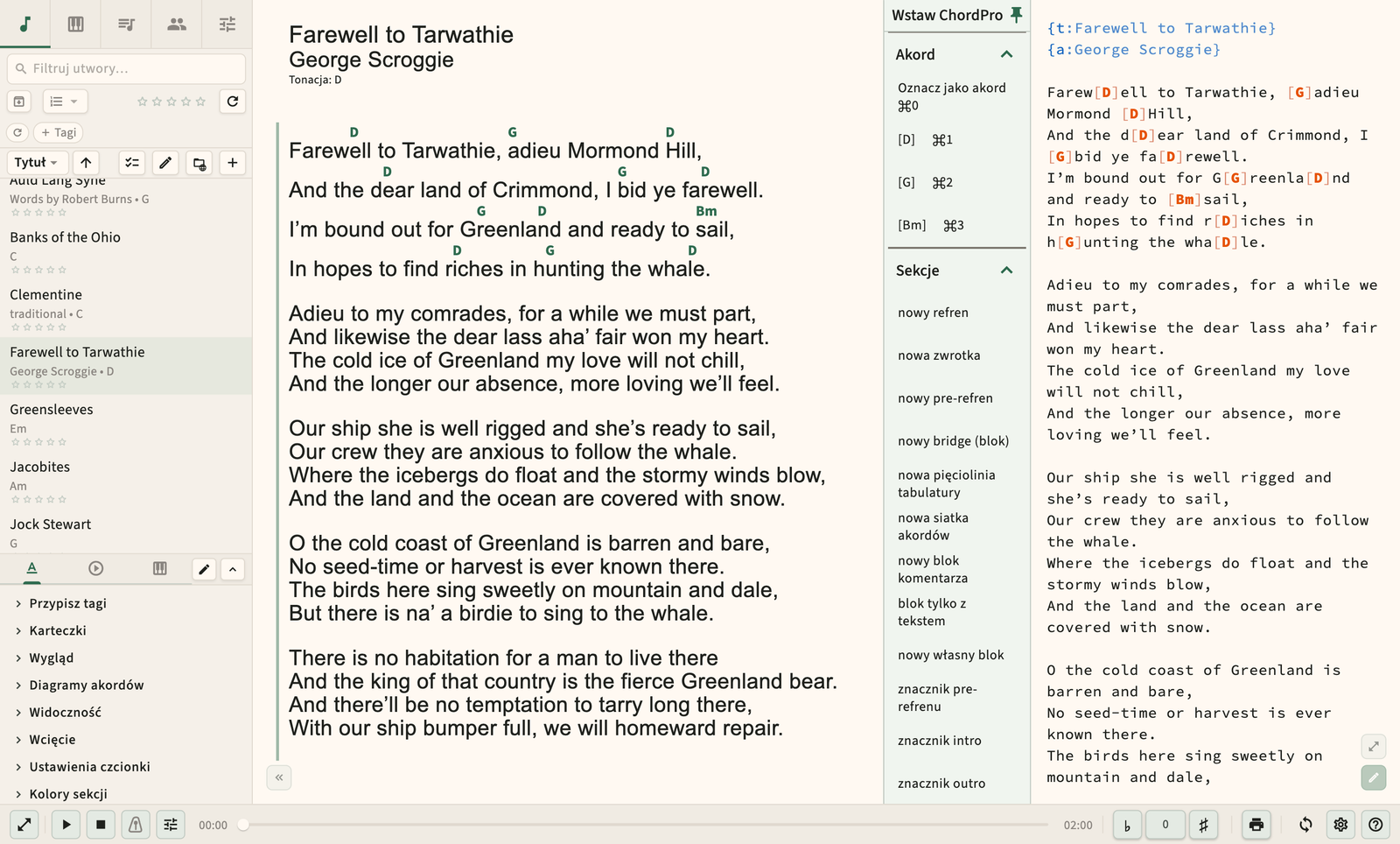Collapse the Sekcje section

click(x=1007, y=271)
